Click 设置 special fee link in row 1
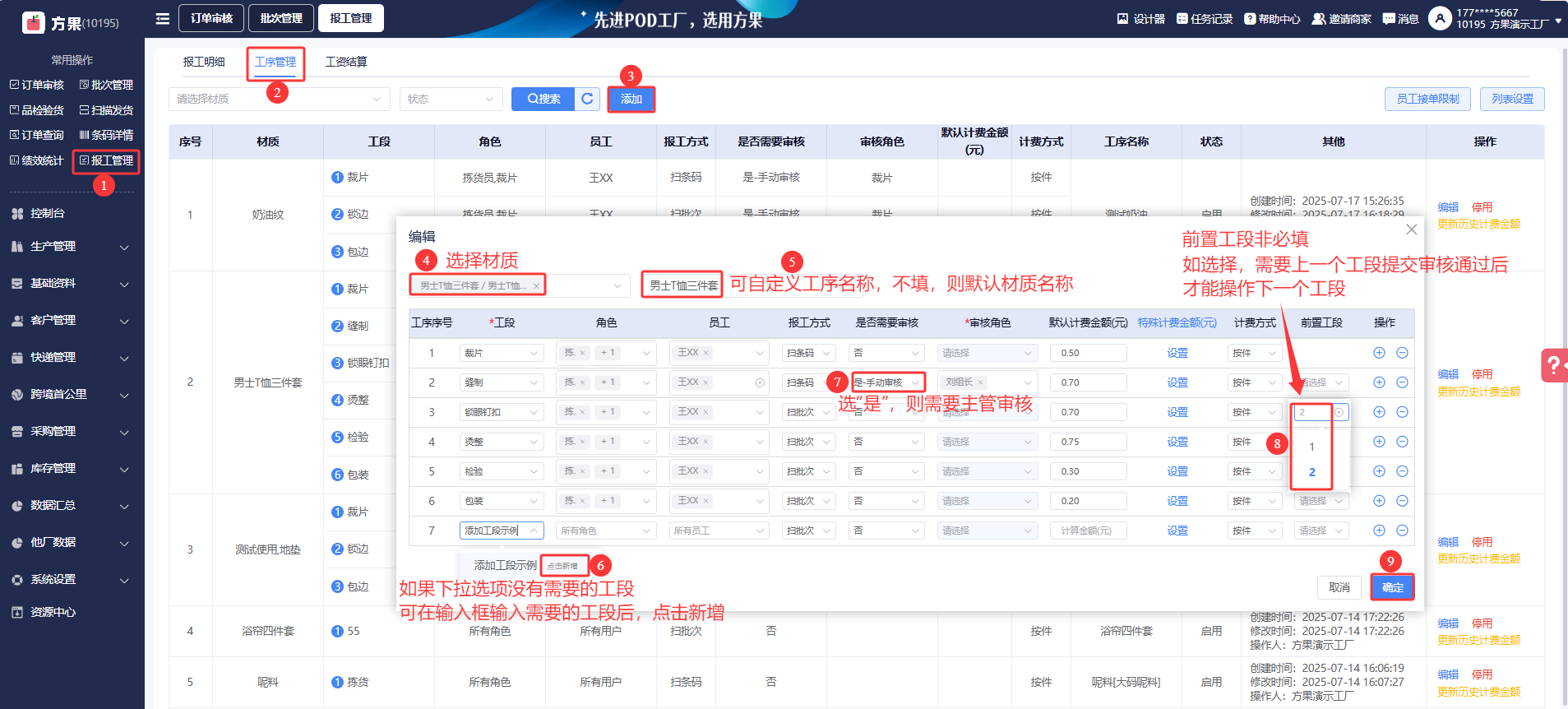 [1177, 353]
